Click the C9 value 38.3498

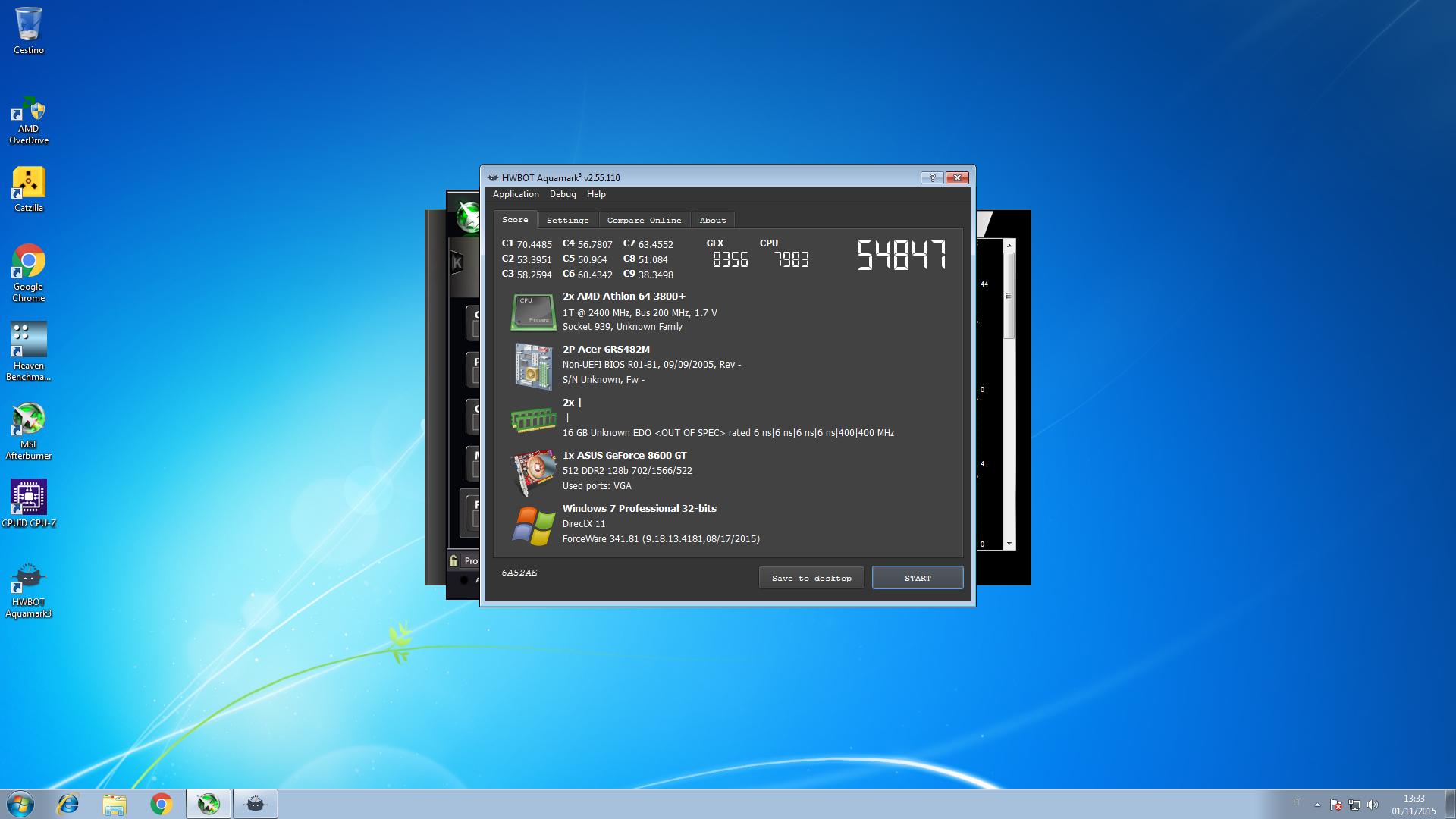(656, 275)
